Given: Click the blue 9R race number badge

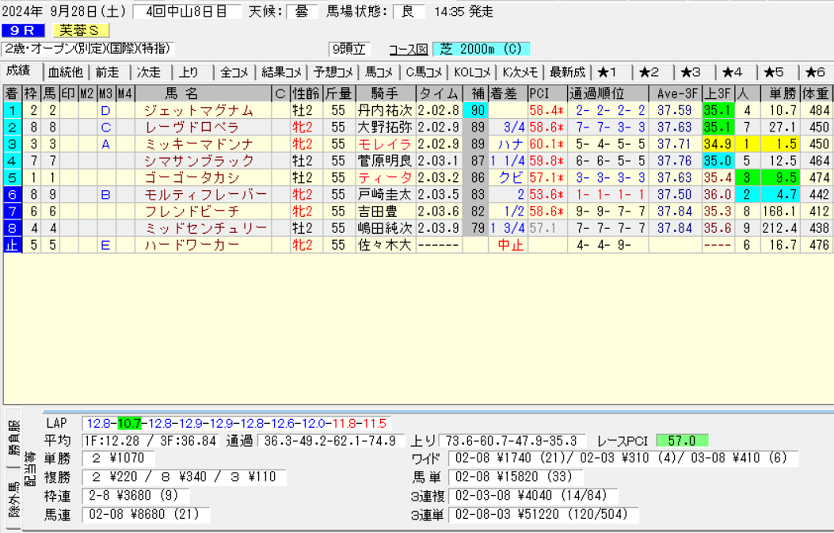Looking at the screenshot, I should [x=20, y=30].
